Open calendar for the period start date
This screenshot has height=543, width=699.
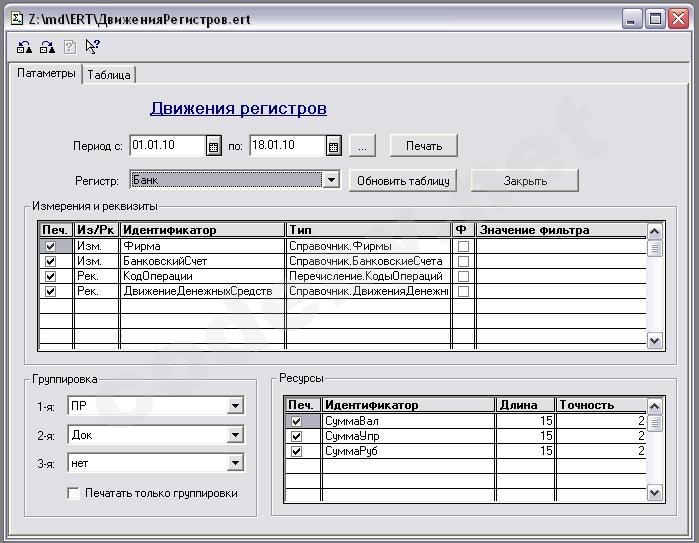(213, 146)
